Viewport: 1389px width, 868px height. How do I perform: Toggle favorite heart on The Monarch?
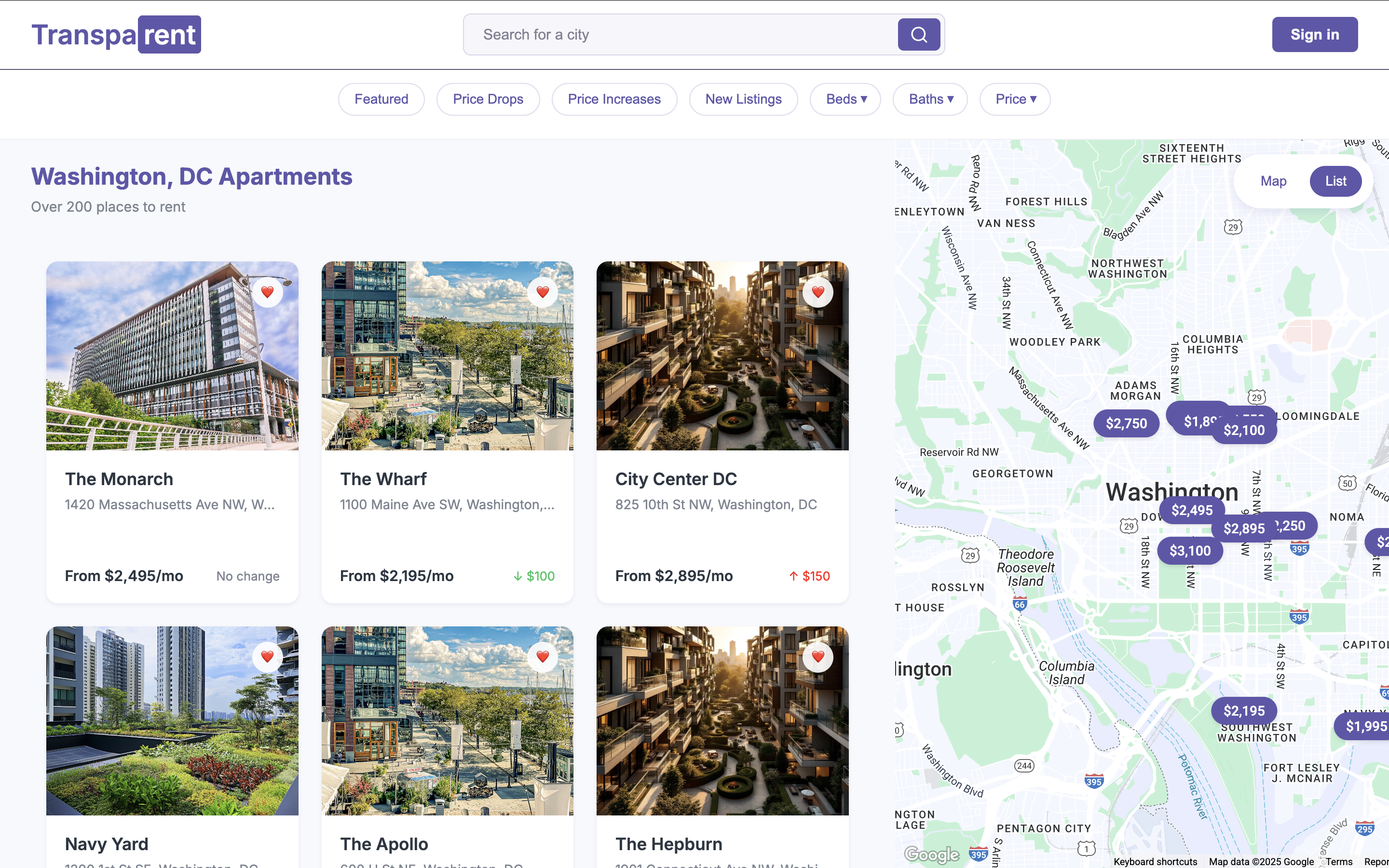point(268,292)
